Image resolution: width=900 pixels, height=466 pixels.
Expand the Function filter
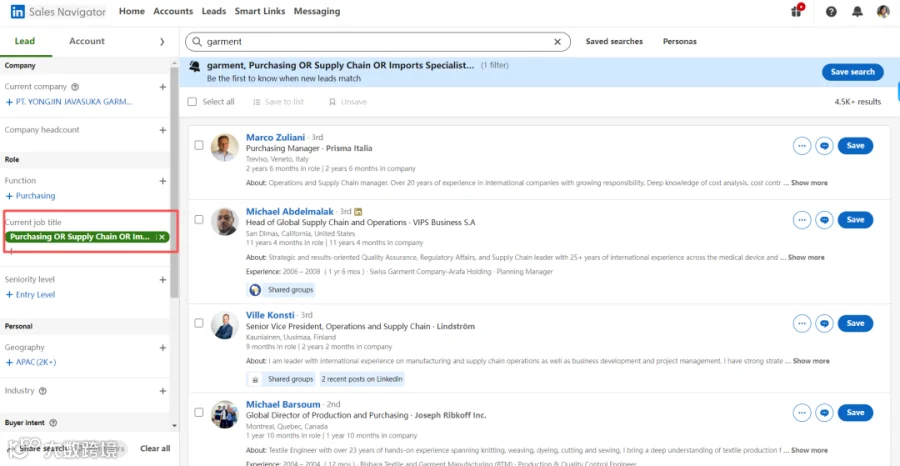(x=162, y=181)
